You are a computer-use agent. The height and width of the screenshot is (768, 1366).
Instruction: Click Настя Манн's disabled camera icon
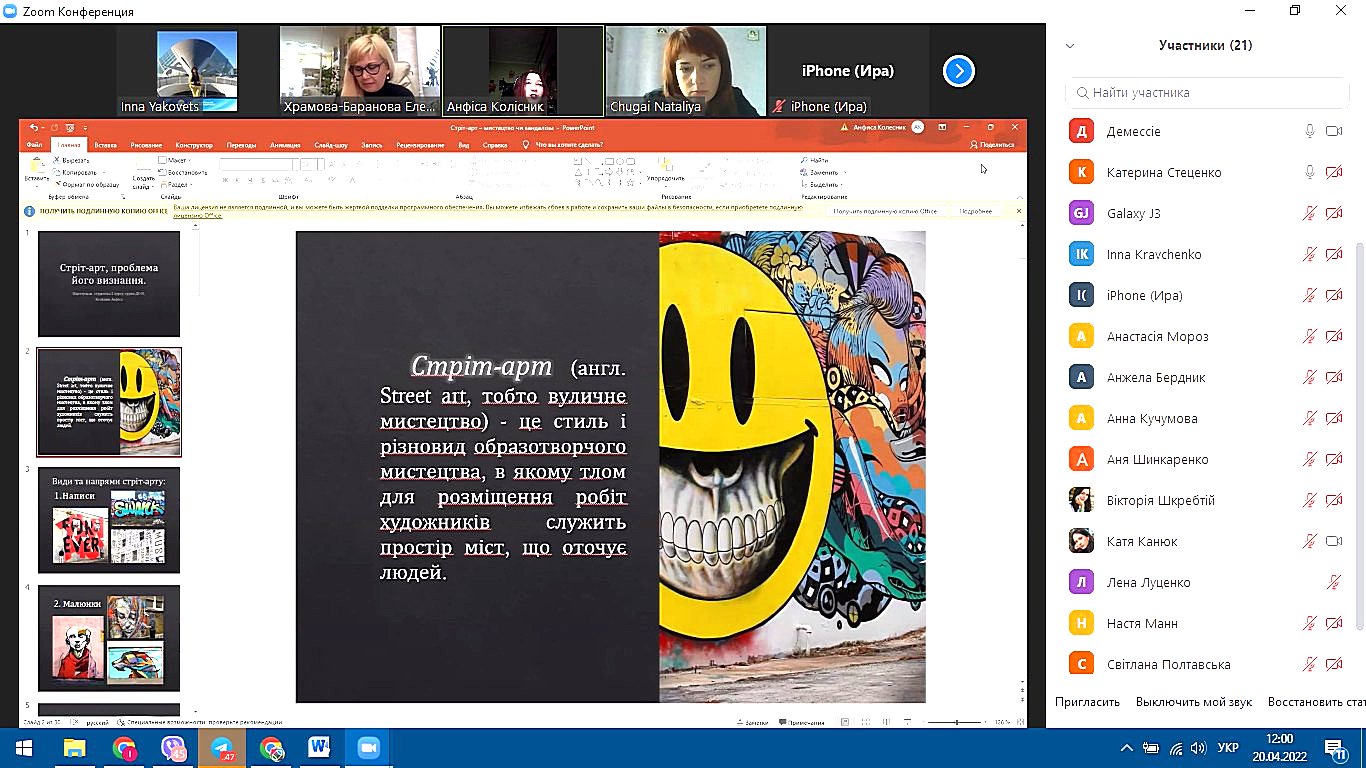click(x=1333, y=623)
